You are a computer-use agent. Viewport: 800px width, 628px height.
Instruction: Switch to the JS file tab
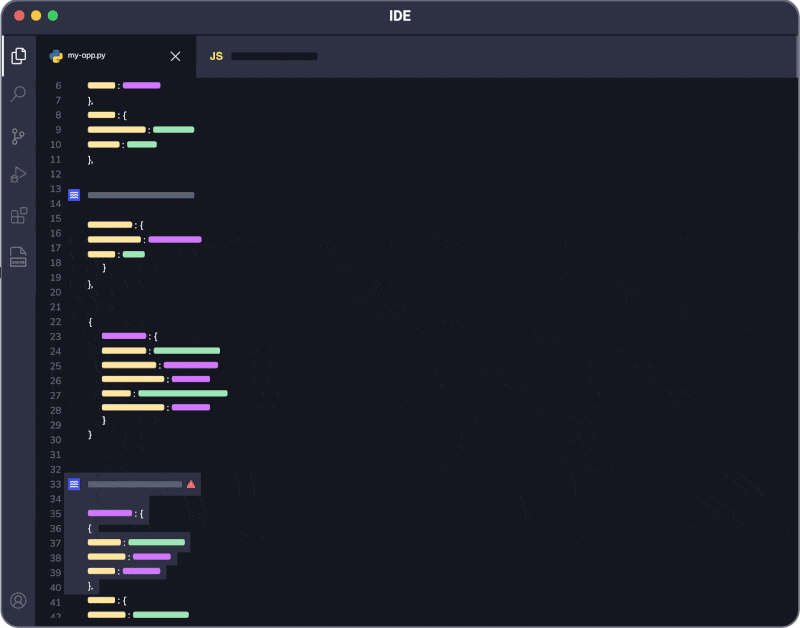pos(263,56)
